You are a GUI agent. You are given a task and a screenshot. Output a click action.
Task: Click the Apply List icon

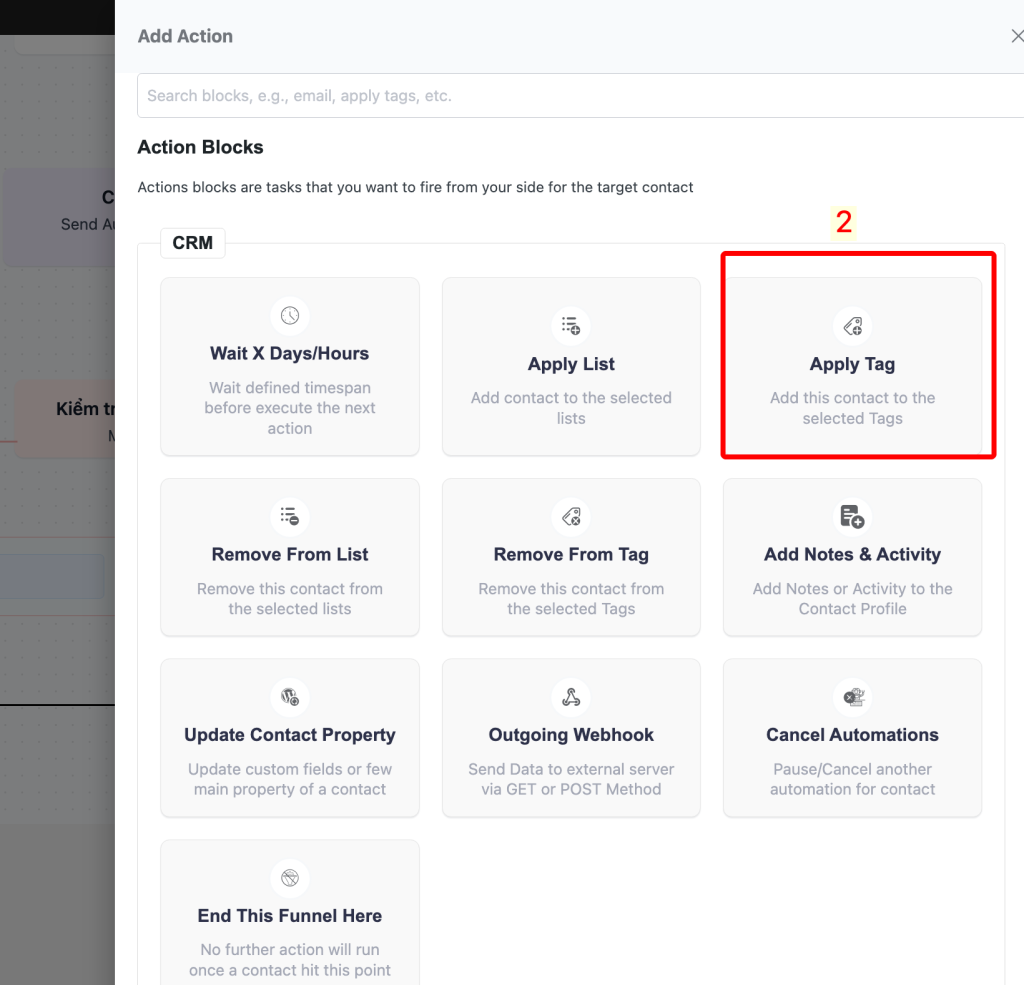[571, 326]
